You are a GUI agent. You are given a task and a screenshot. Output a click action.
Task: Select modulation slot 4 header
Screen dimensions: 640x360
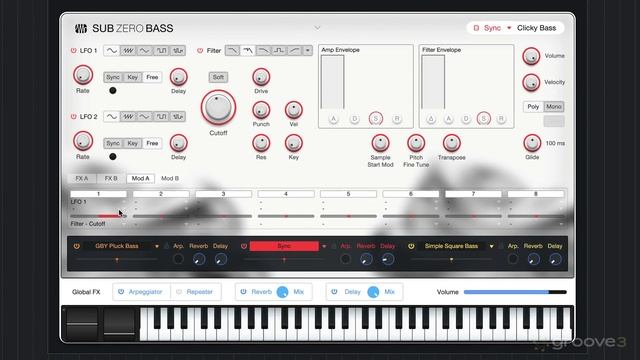286,194
